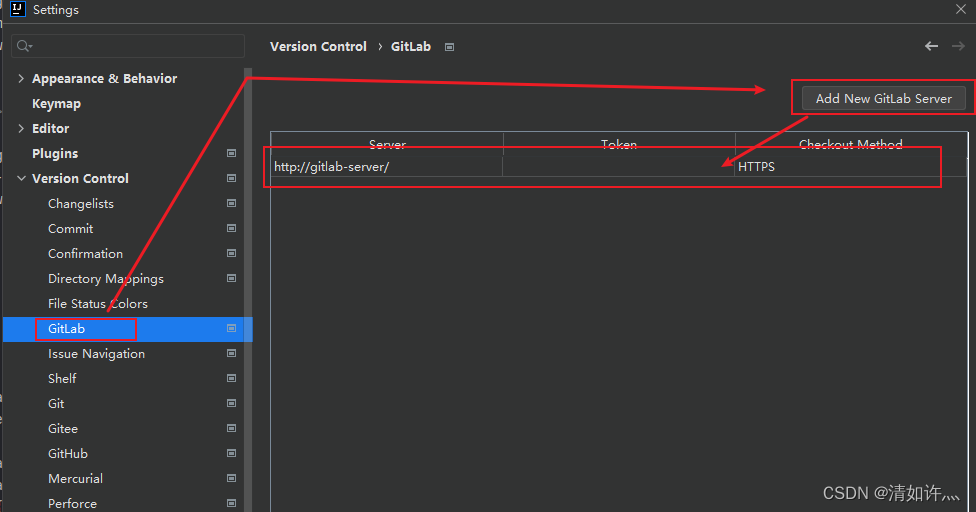Select the GitLab settings item

(x=128, y=328)
